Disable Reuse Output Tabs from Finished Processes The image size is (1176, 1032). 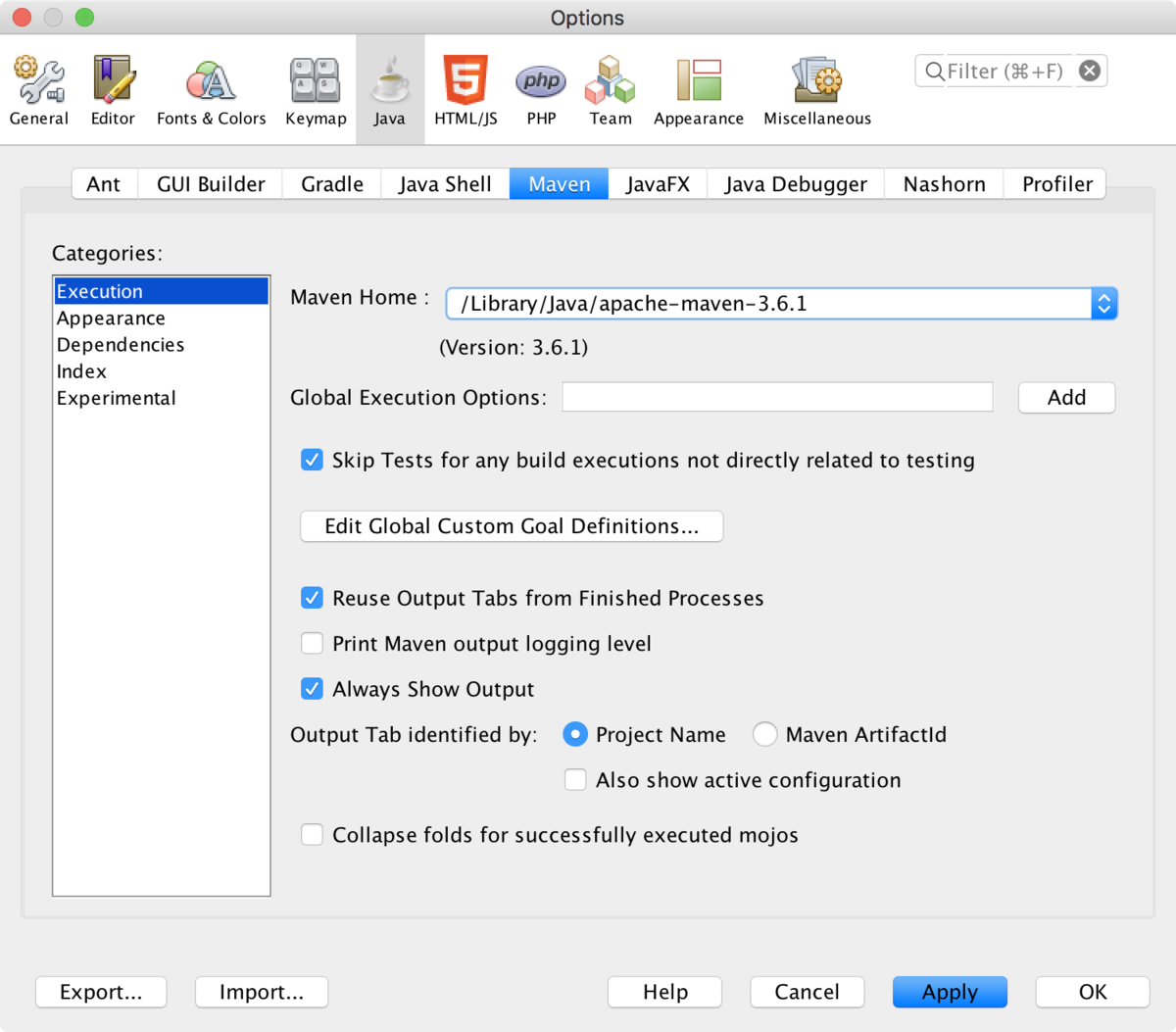coord(312,598)
